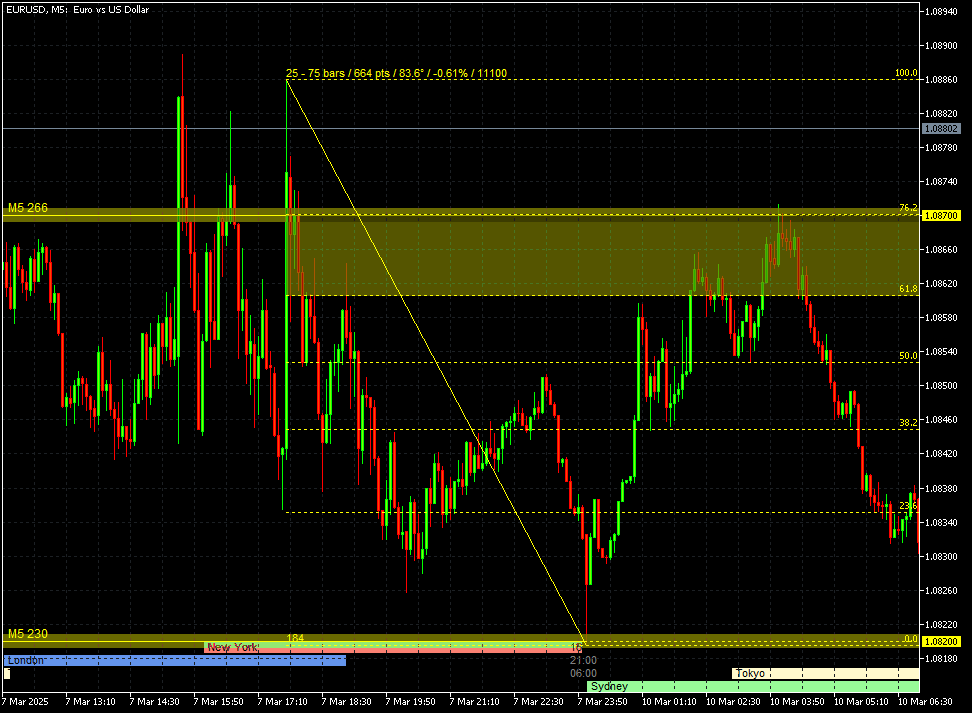Screen dimensions: 972x713
Task: Click the 1.08900 price scale value
Action: [941, 46]
